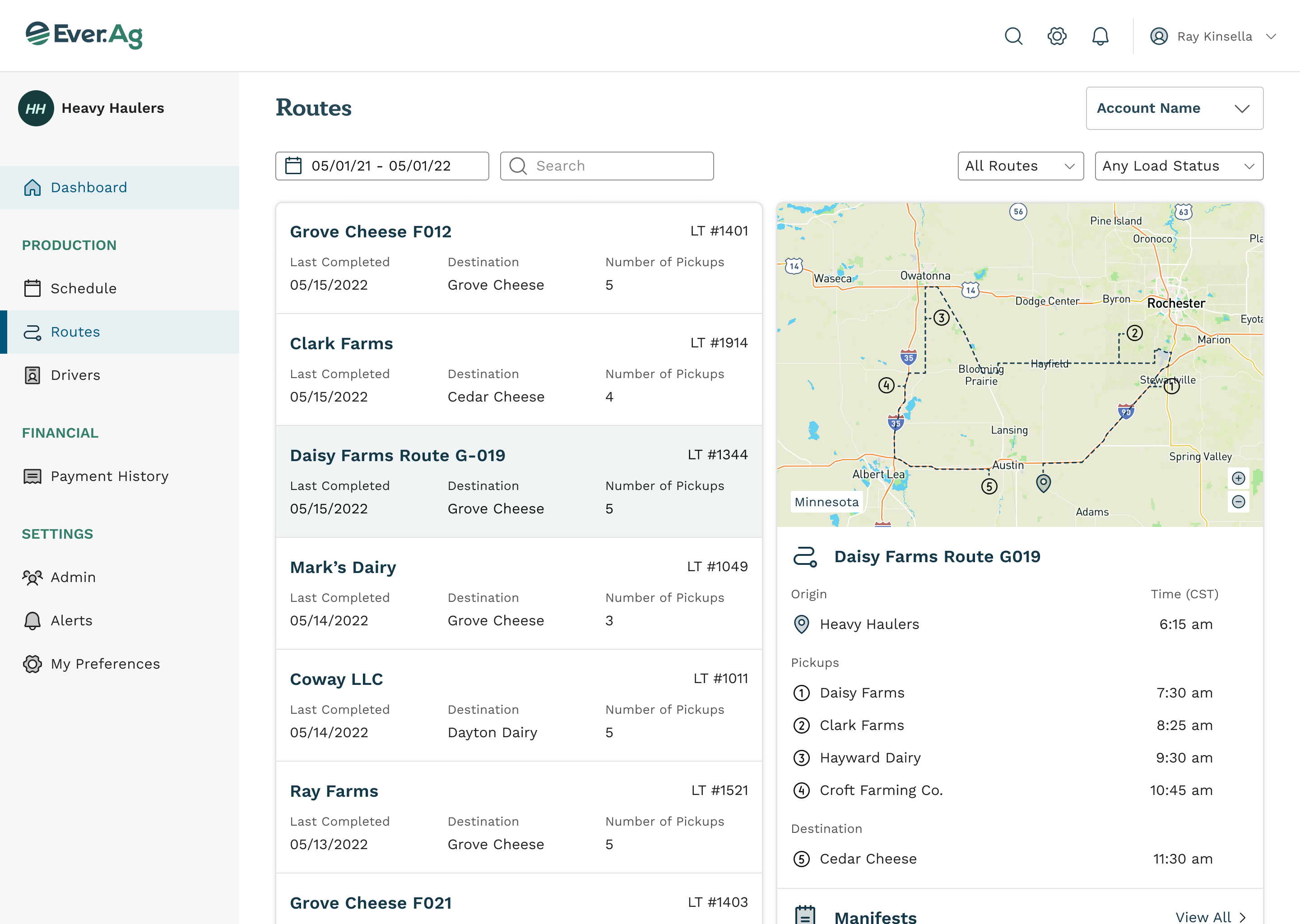Select the Daisy Farms Route G-019 card
This screenshot has width=1300, height=924.
tap(519, 481)
